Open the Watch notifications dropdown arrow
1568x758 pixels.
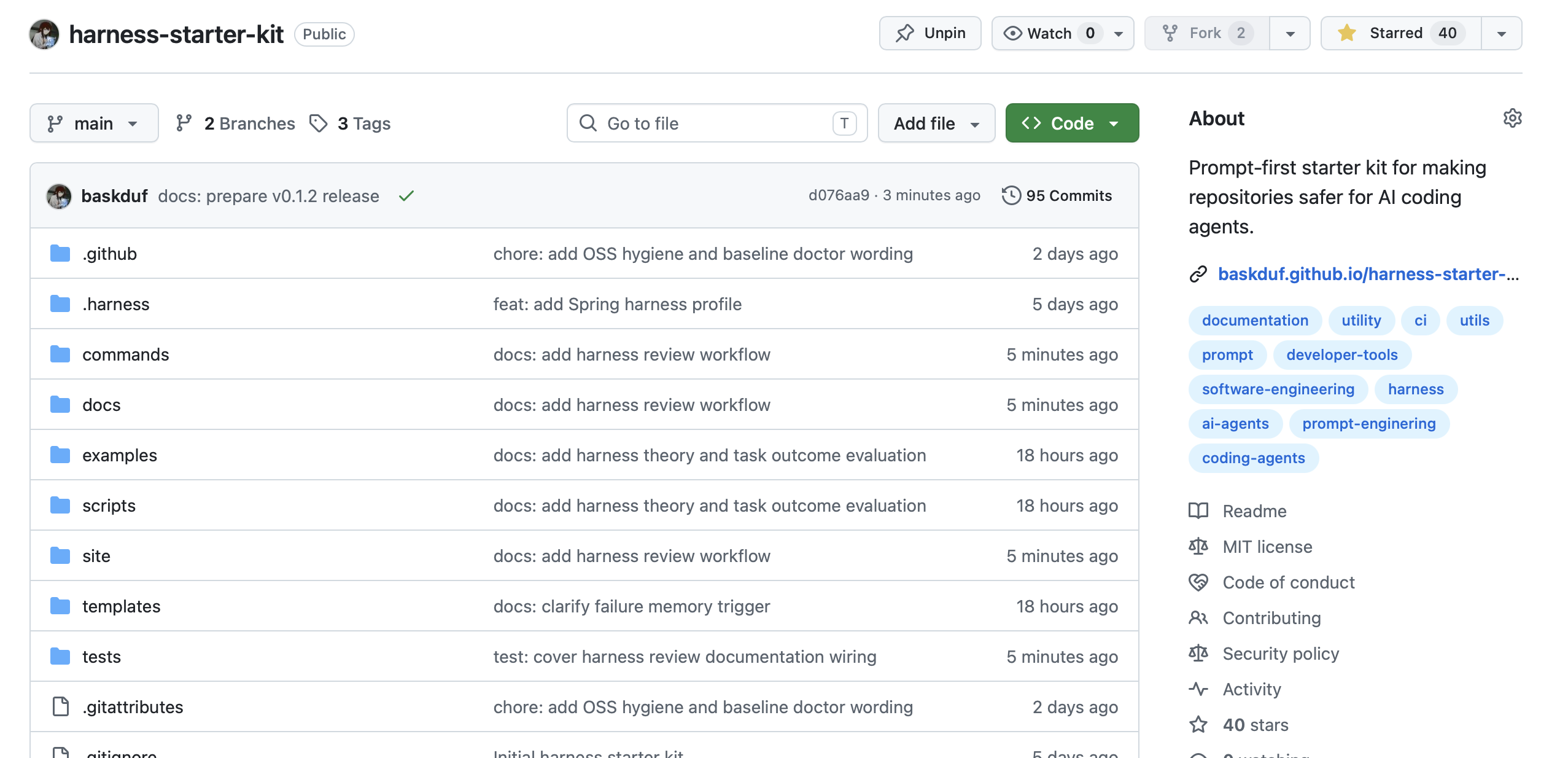[x=1119, y=34]
